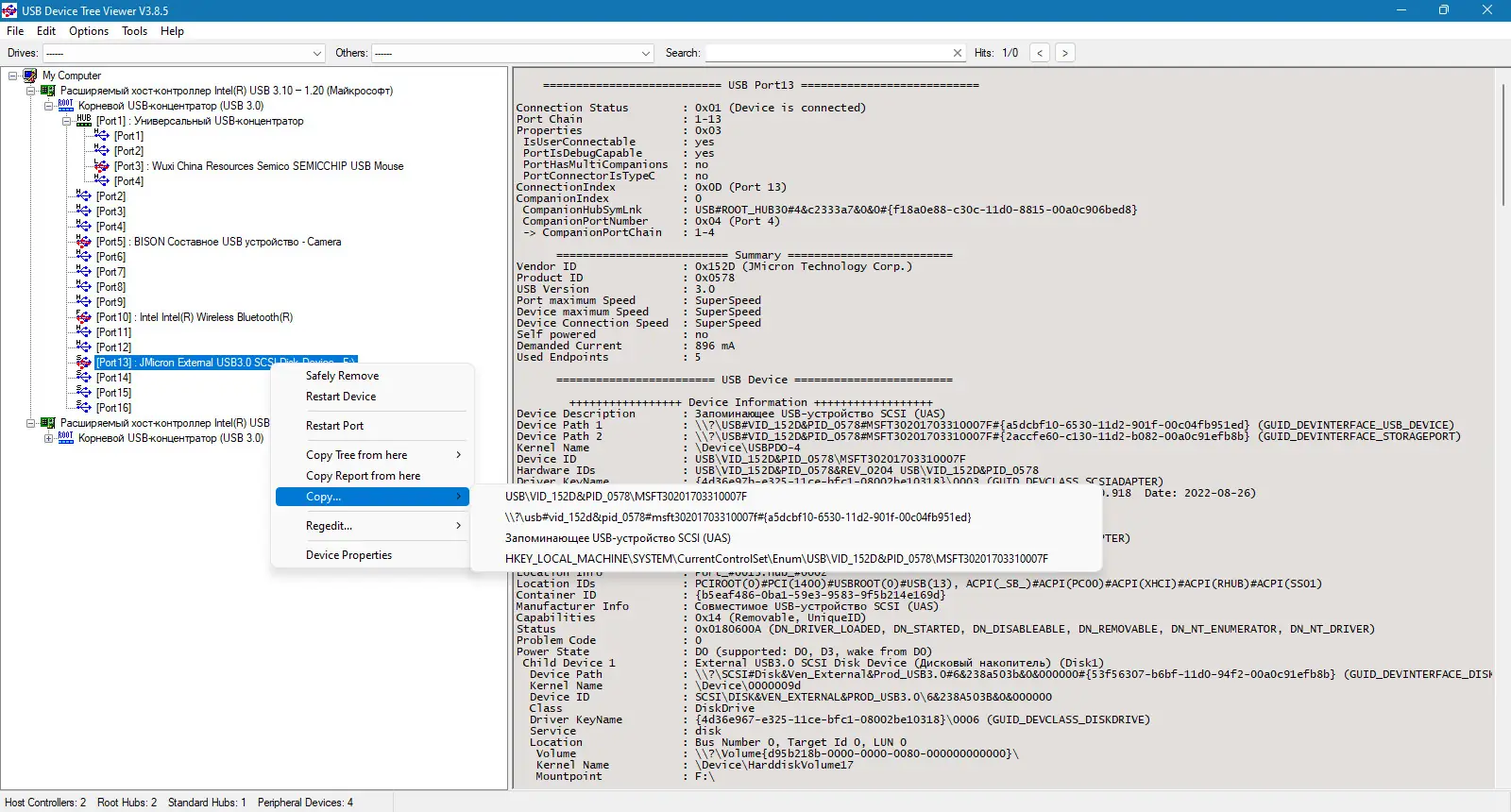
Task: Click the USB Device Tree Viewer title icon
Action: point(9,10)
